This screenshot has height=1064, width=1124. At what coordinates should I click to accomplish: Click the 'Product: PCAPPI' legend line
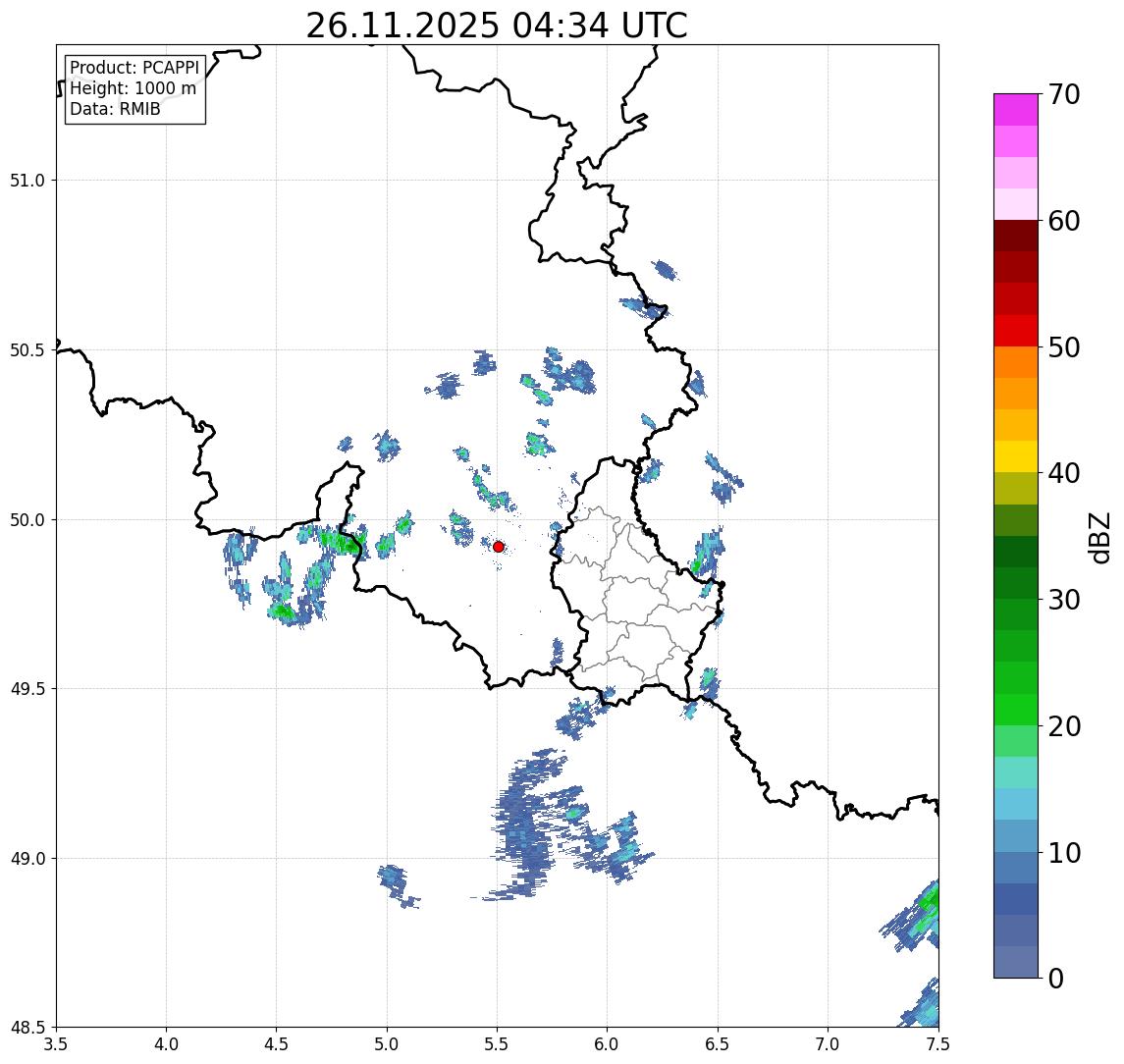click(x=134, y=68)
